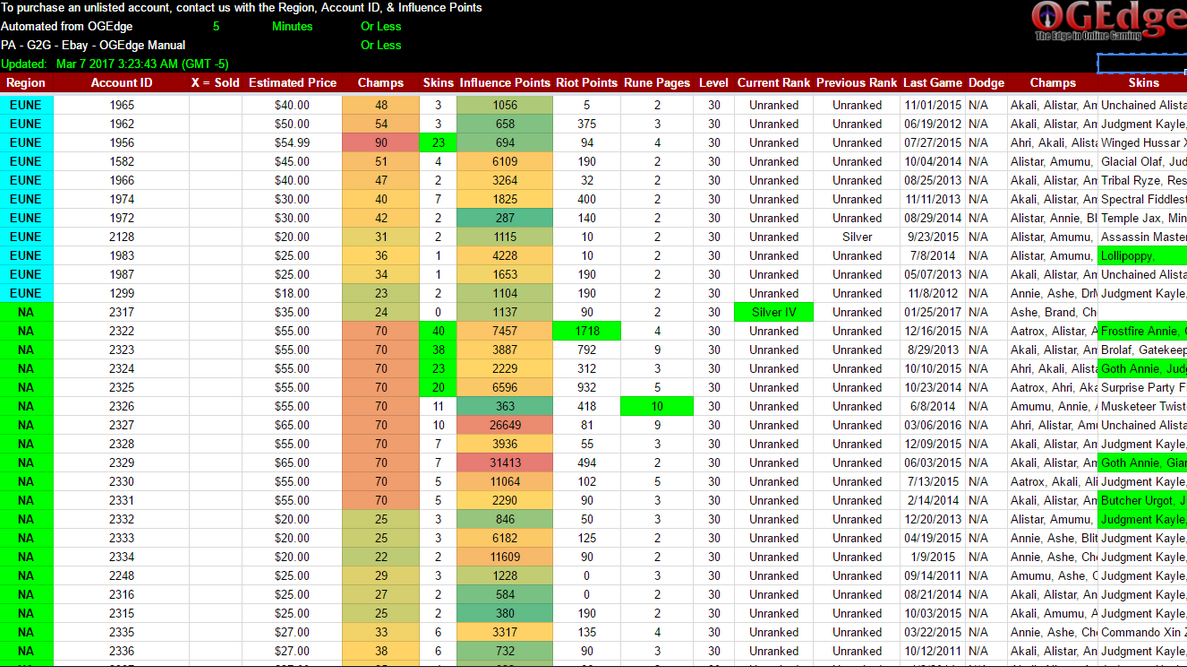Select the outlined blue cell below the logo
This screenshot has width=1187, height=667.
[1142, 64]
